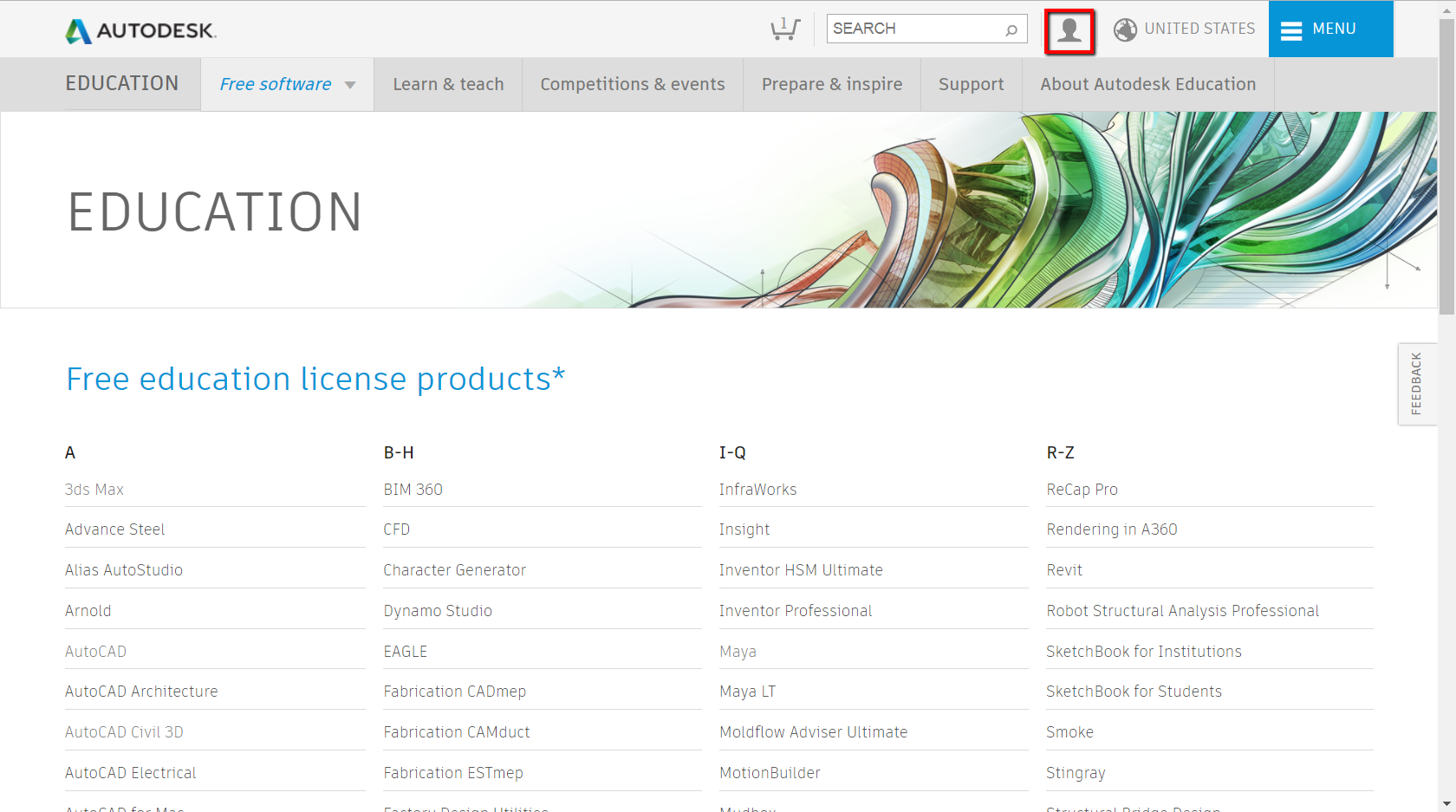The image size is (1456, 812).
Task: Open the EAGLE product link
Action: pos(406,652)
